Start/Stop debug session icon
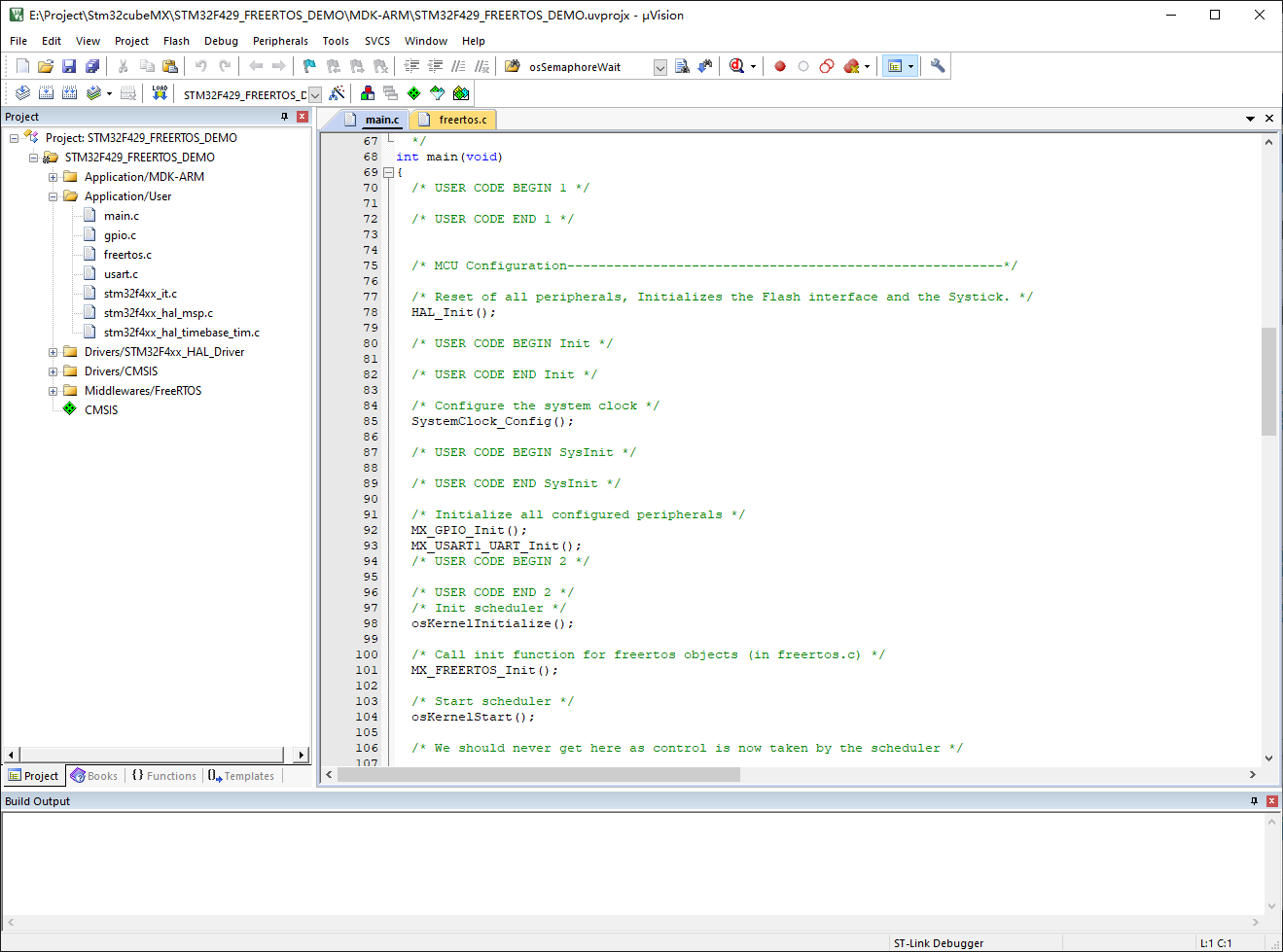The image size is (1283, 952). pyautogui.click(x=736, y=66)
